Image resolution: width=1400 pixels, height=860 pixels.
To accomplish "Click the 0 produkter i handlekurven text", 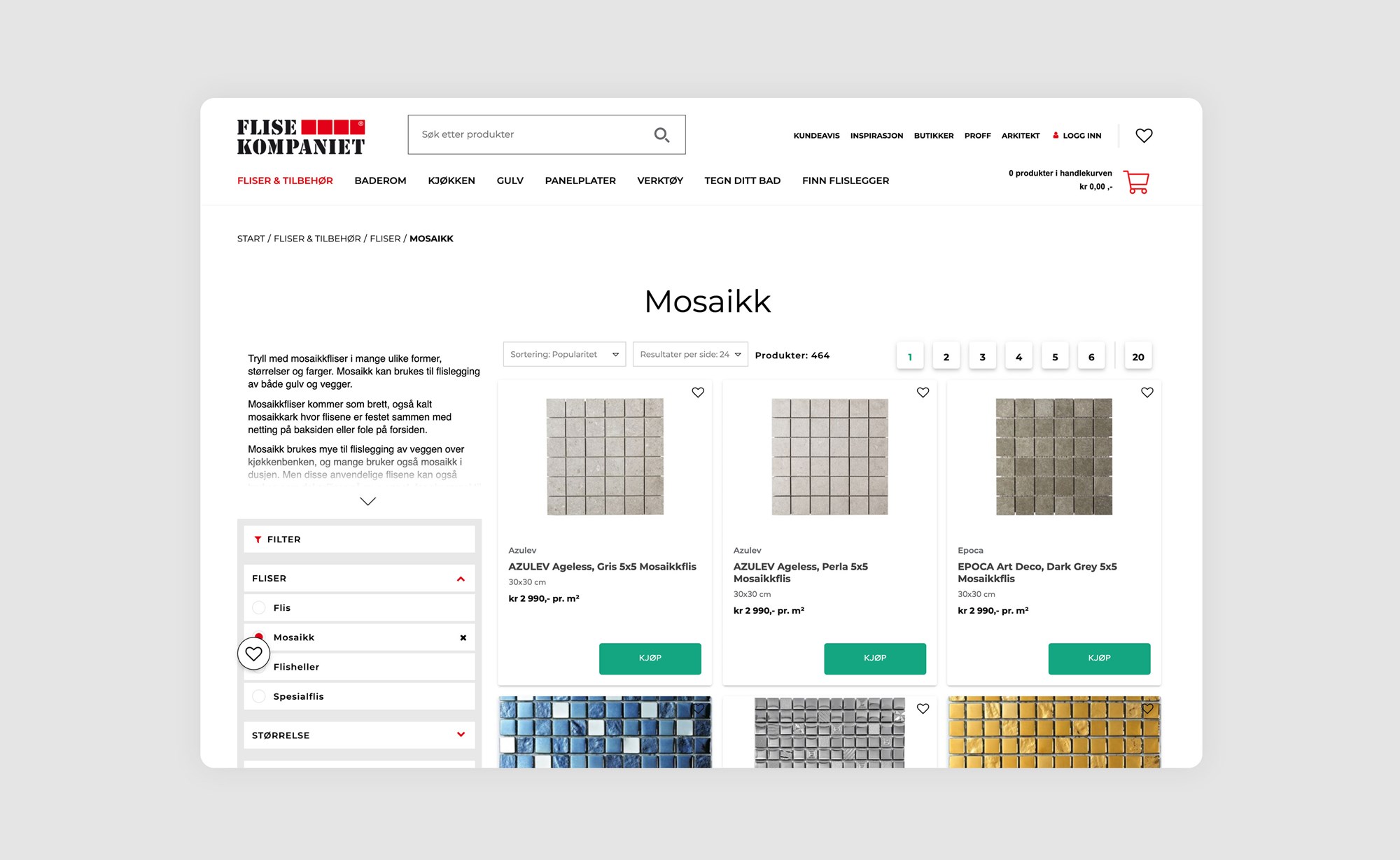I will pyautogui.click(x=1060, y=173).
